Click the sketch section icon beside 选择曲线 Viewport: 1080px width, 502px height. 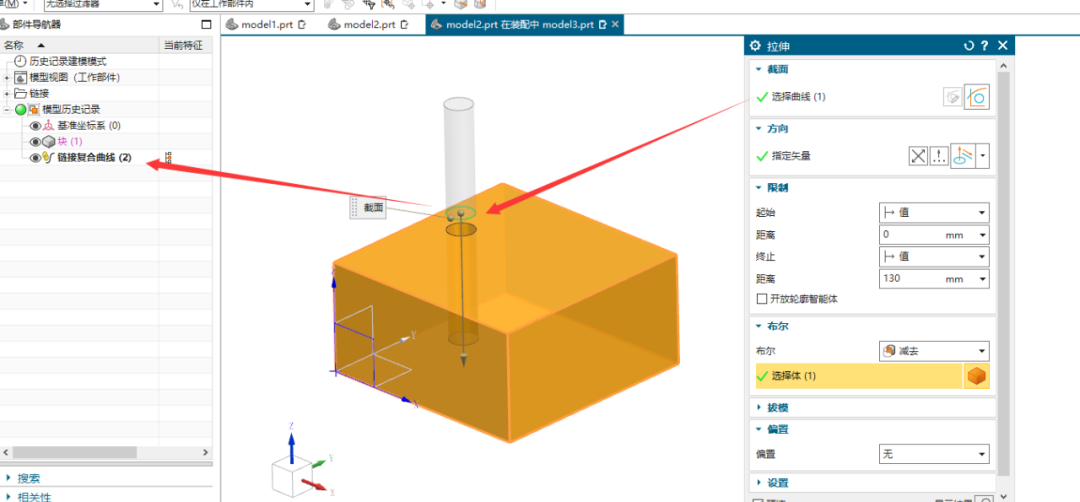953,97
